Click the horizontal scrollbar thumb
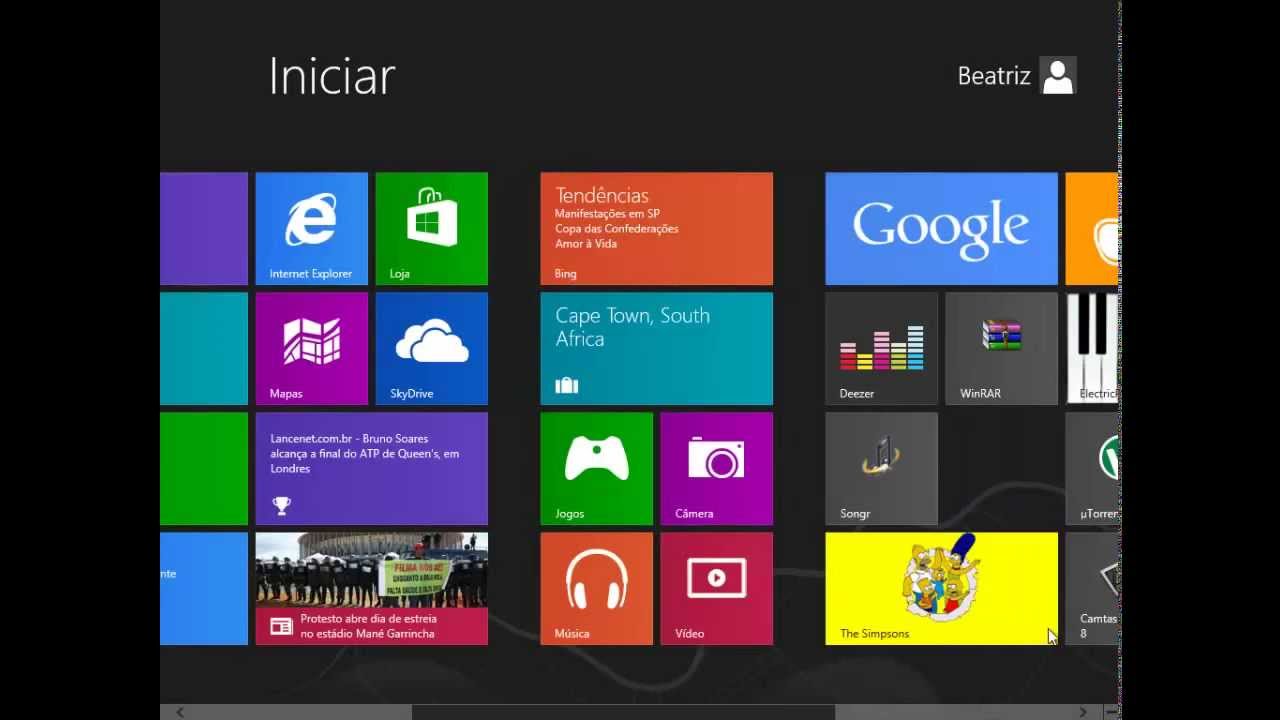 [623, 712]
